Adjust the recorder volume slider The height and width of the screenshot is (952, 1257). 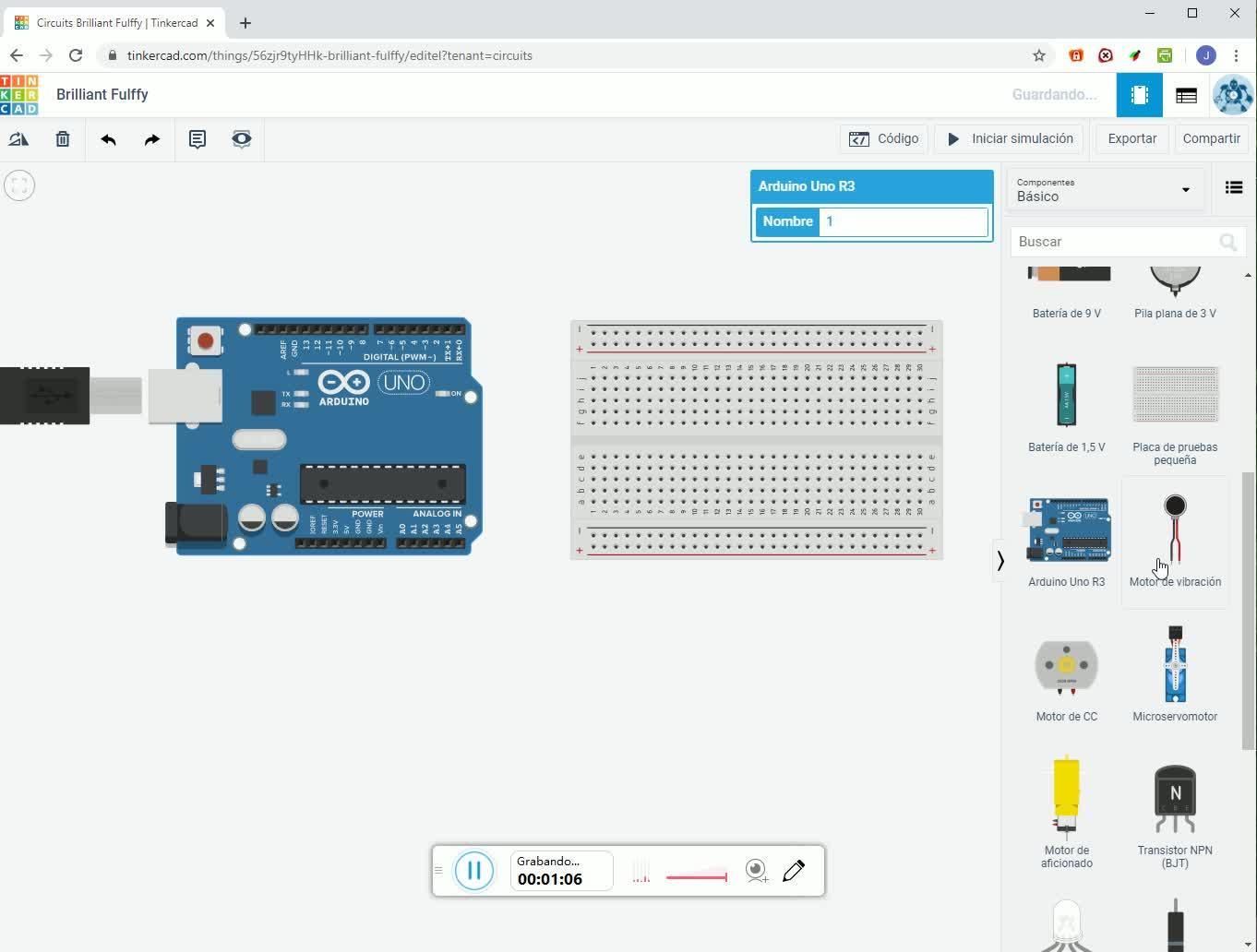pyautogui.click(x=696, y=876)
